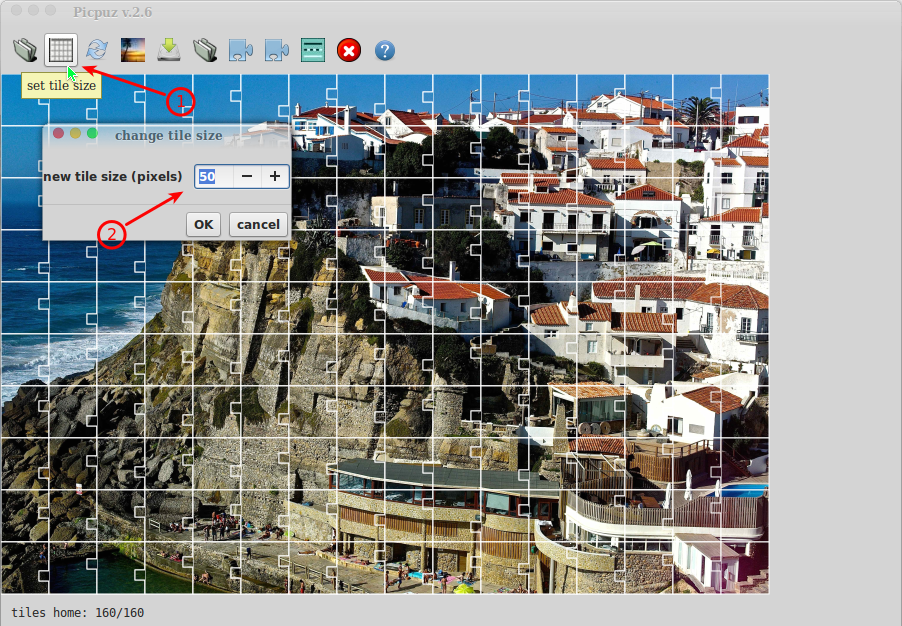Click the blue circular arrows refresh icon

[97, 50]
